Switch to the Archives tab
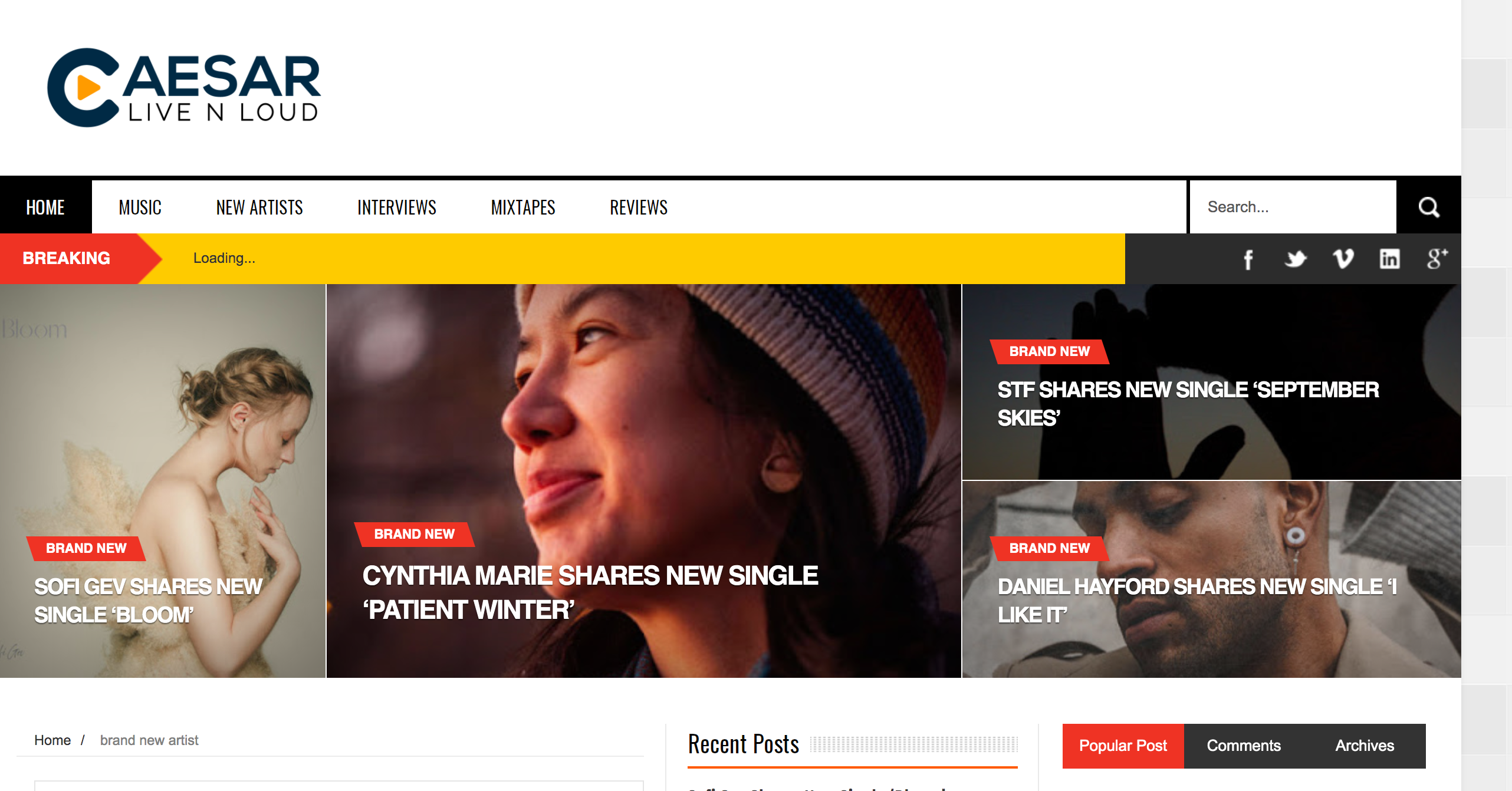 (1365, 746)
